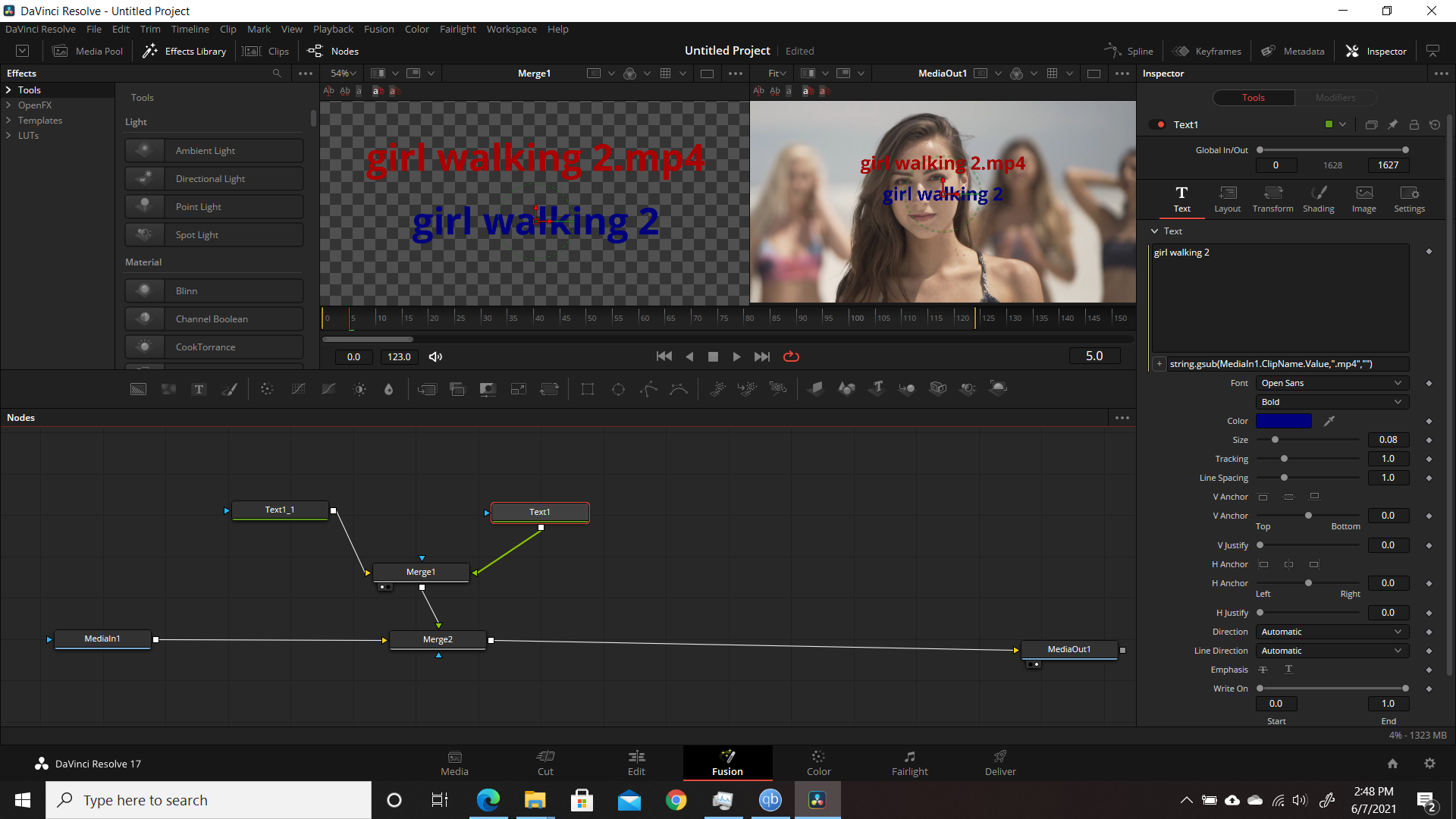The width and height of the screenshot is (1456, 819).
Task: Add the Transform tool from the toolbar
Action: click(x=549, y=389)
